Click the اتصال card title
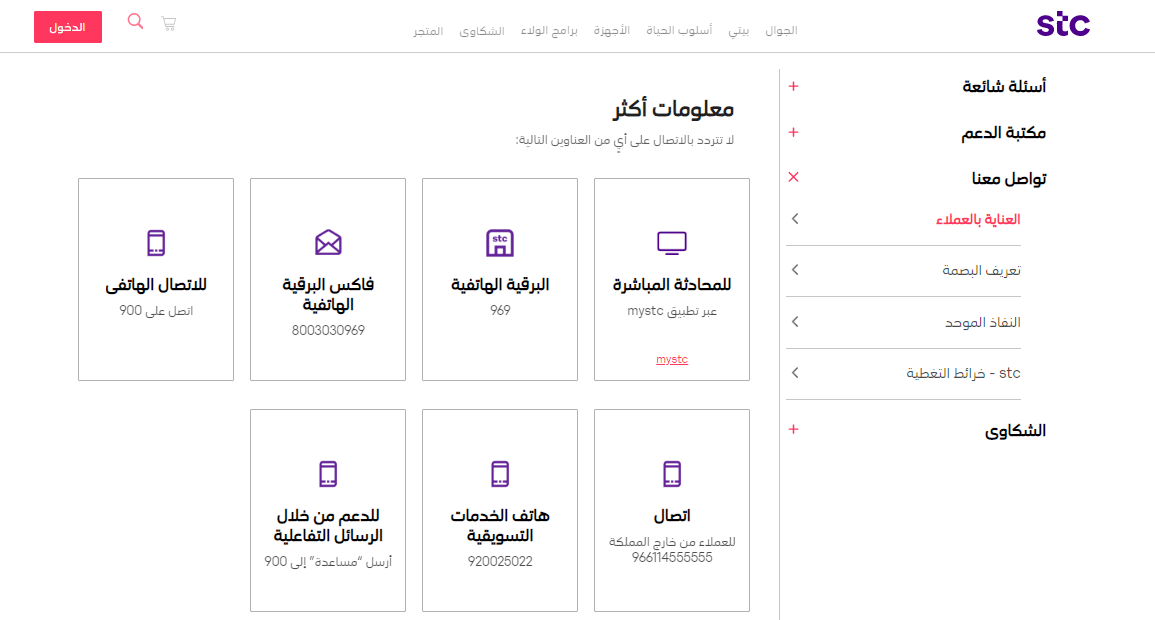 [672, 515]
